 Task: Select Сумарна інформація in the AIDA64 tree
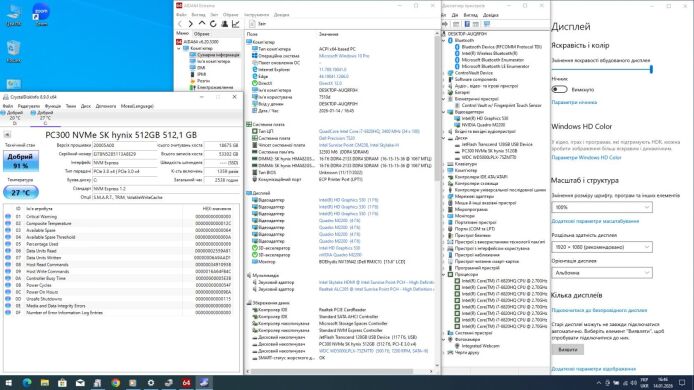[218, 55]
